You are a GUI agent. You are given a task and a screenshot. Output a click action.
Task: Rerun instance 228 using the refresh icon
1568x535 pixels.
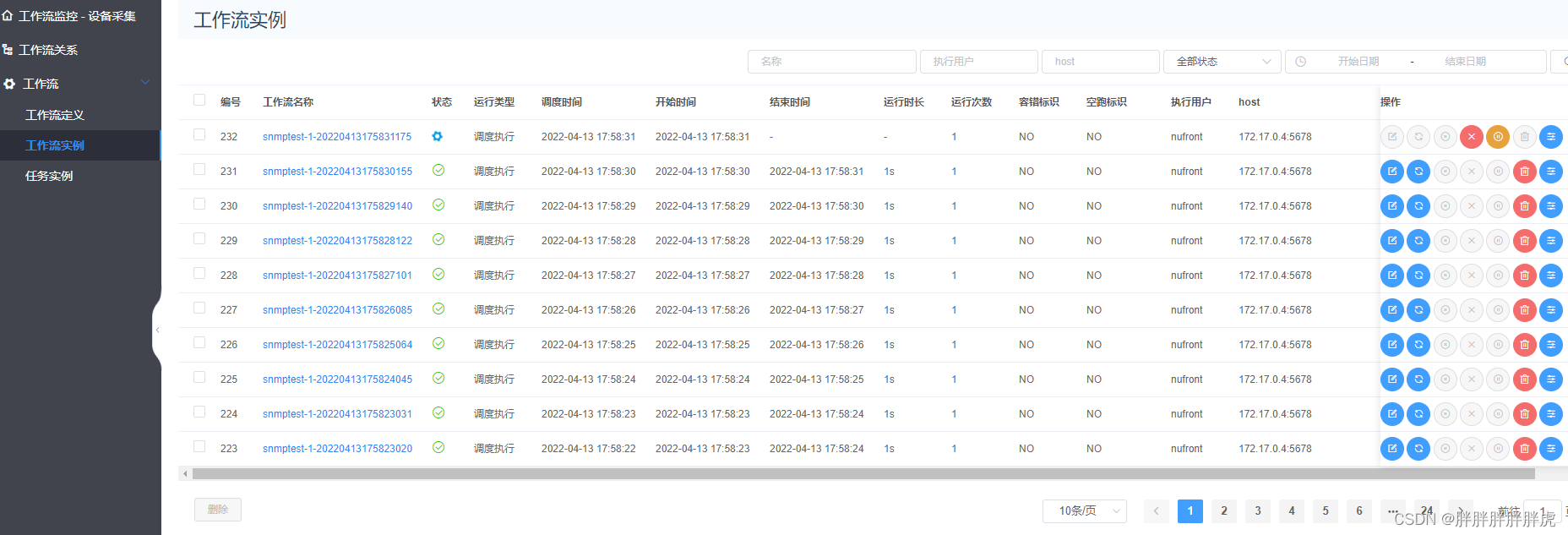point(1418,276)
